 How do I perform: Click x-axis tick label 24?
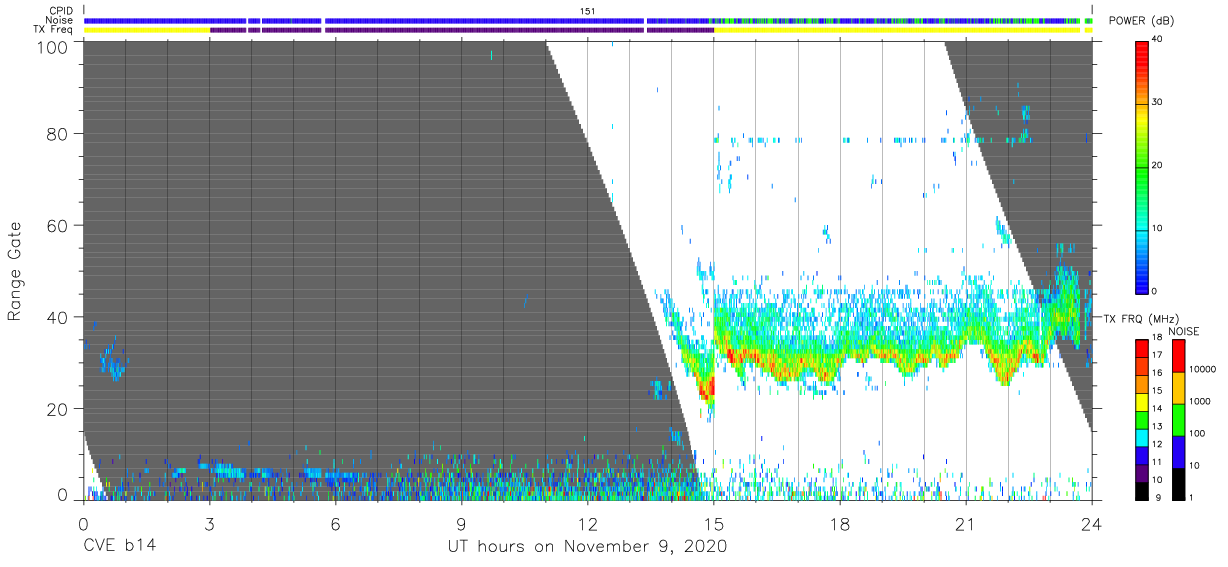coord(1092,524)
